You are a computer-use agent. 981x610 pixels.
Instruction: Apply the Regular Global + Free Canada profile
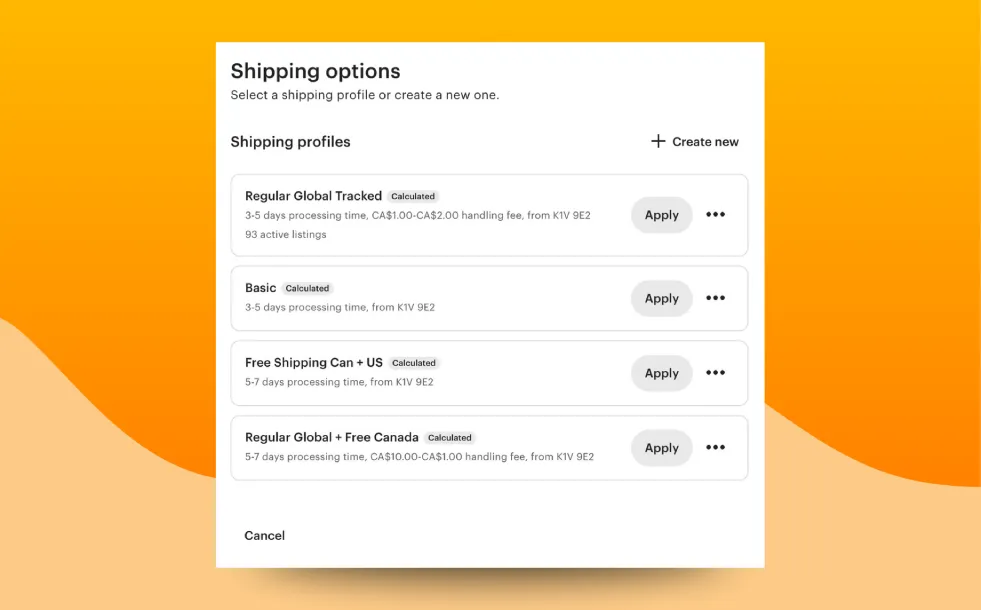pos(661,448)
